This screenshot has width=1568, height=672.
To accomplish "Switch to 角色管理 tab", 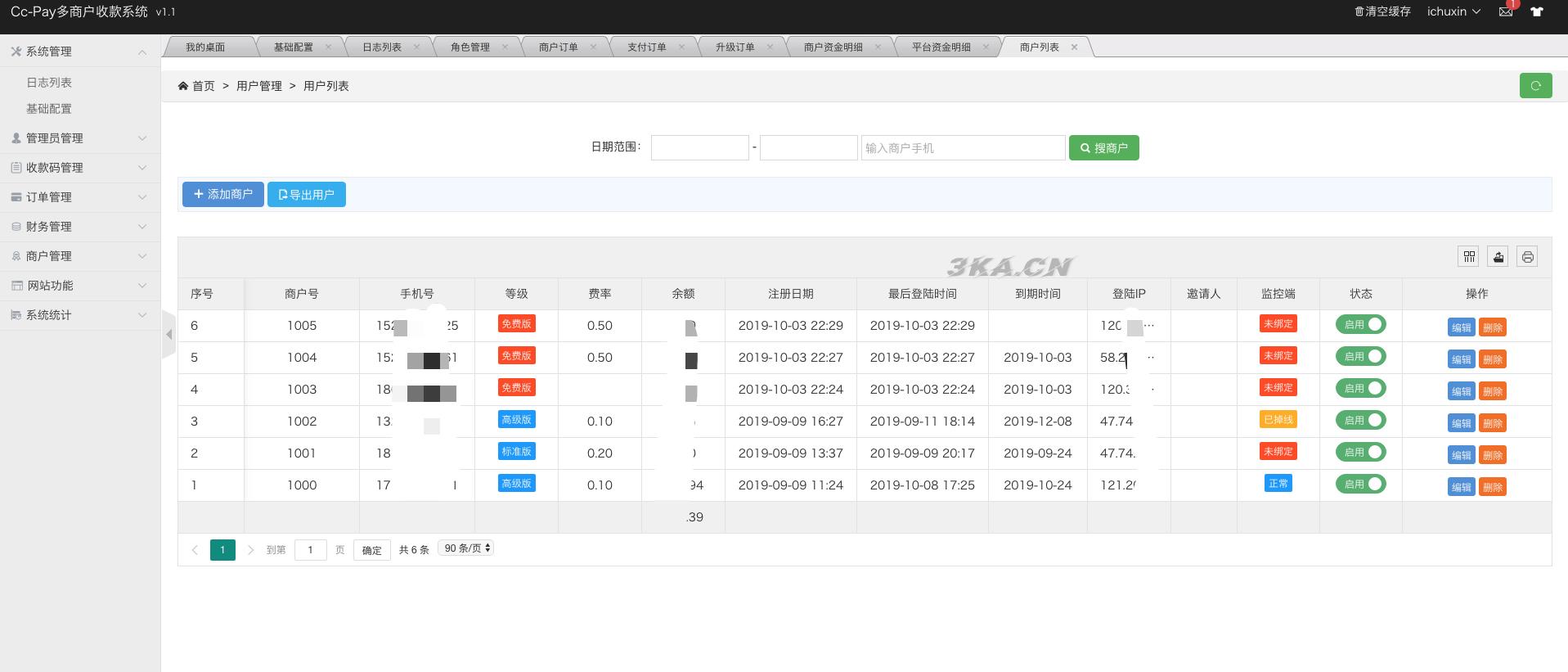I will (x=470, y=47).
